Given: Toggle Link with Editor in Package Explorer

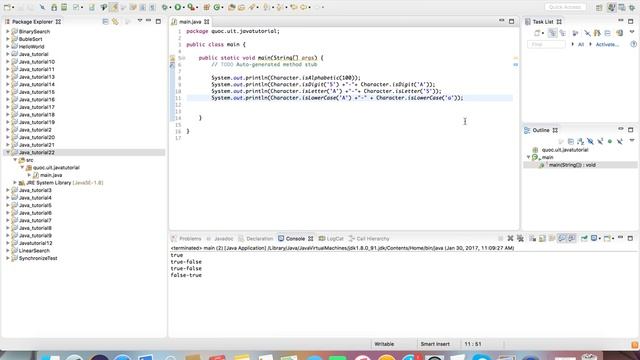Looking at the screenshot, I should click(x=116, y=21).
